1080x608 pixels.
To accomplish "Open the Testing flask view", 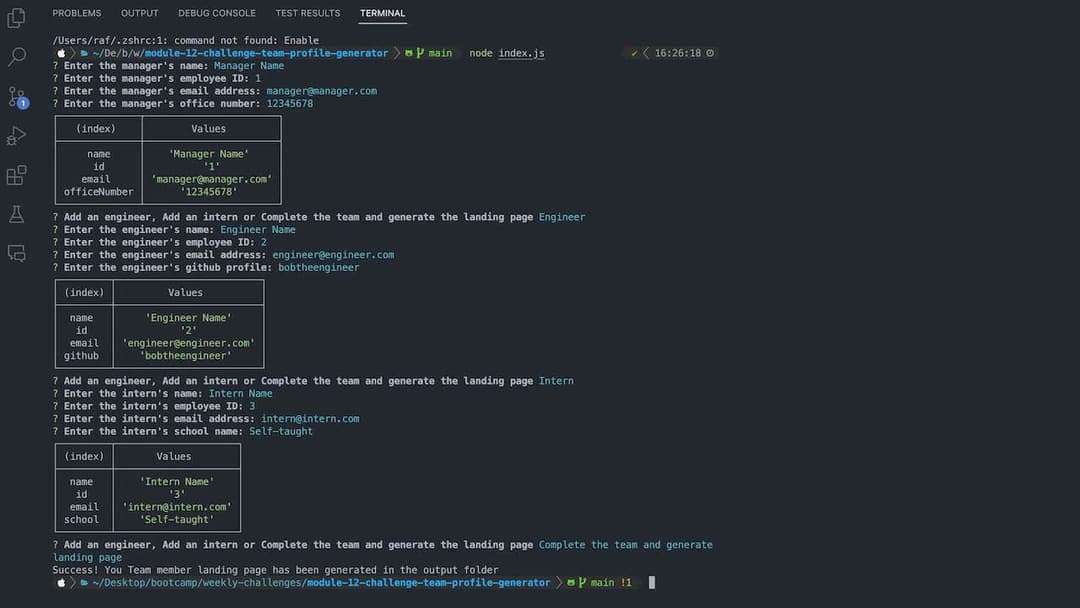I will pos(16,214).
